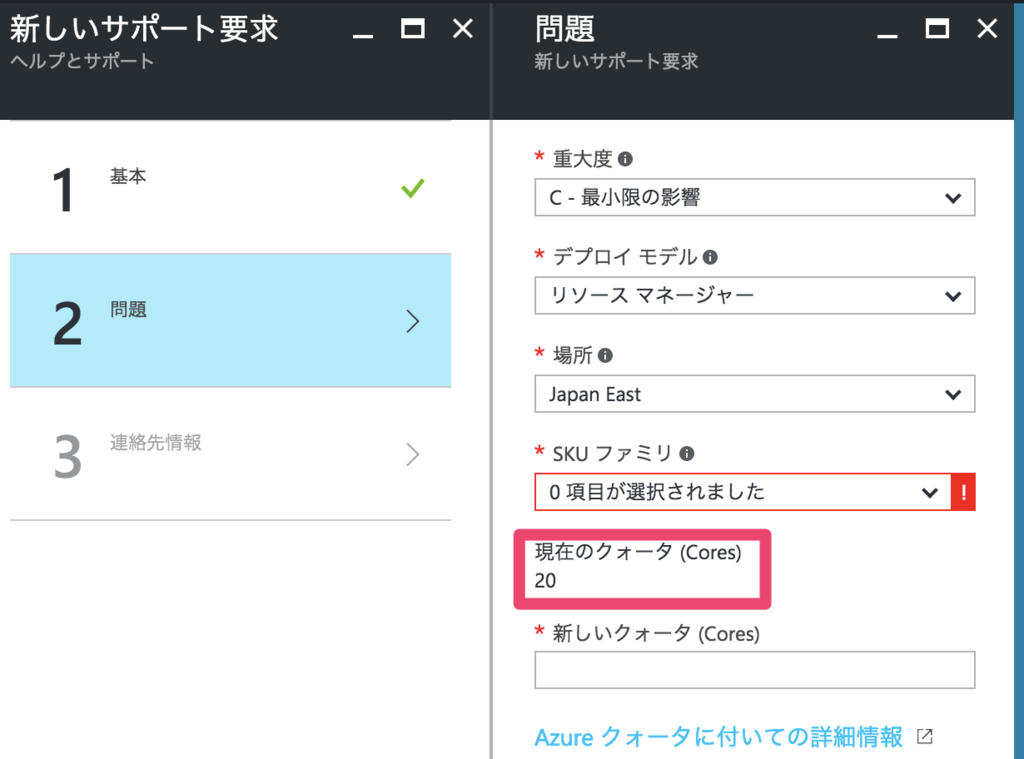Click the info icon next to 重大度
This screenshot has width=1024, height=759.
pos(625,159)
